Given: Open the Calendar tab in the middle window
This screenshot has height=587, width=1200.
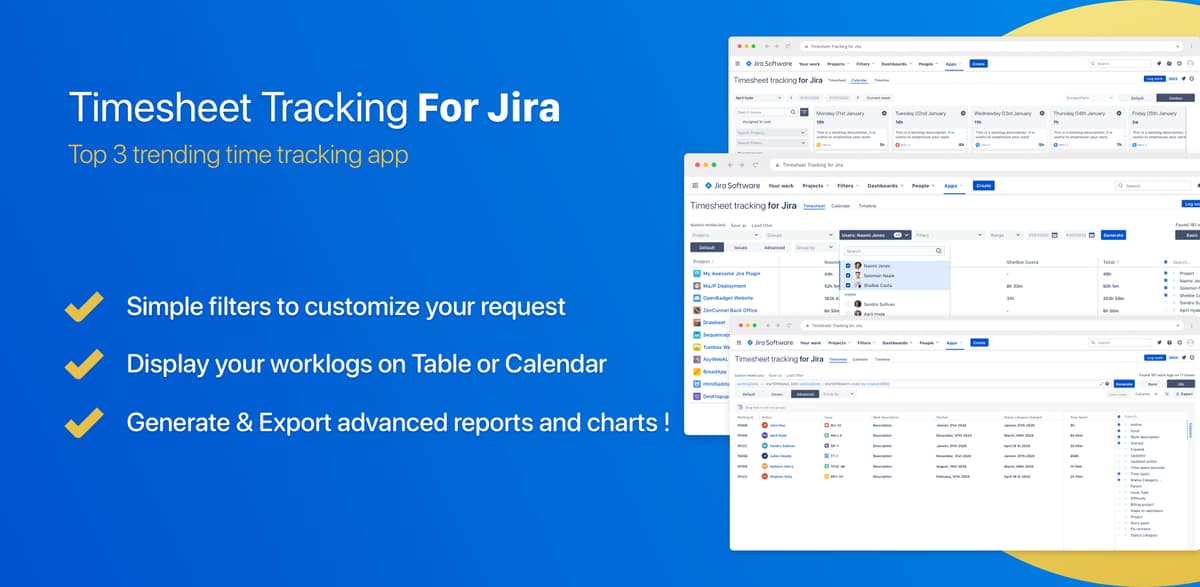Looking at the screenshot, I should (x=839, y=206).
